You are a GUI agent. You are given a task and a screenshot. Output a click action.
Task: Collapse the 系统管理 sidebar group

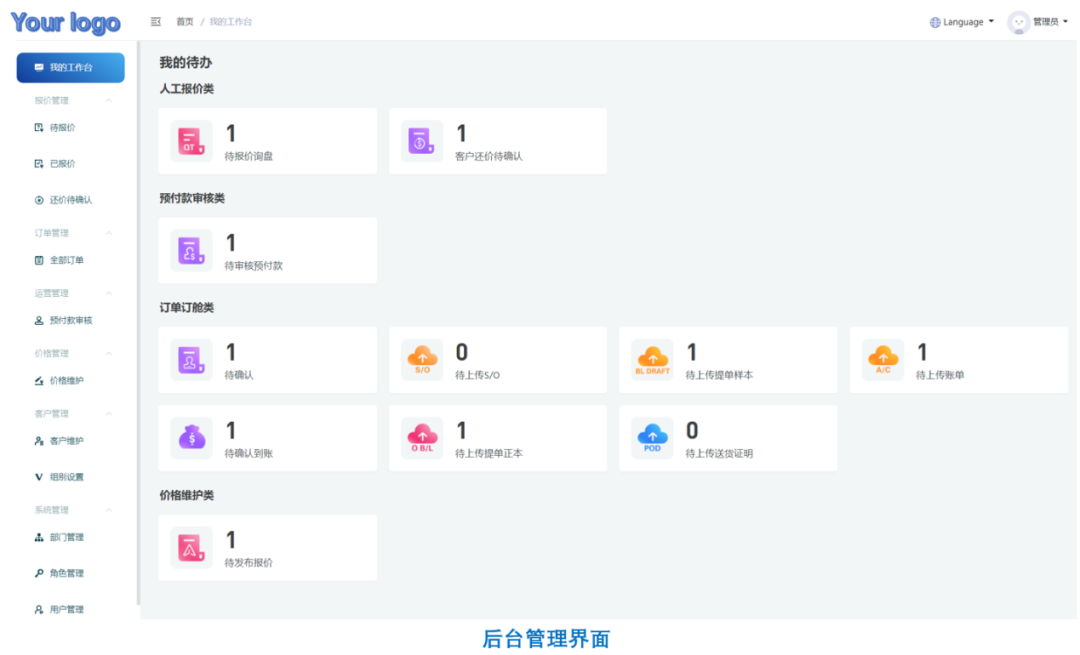tap(109, 510)
